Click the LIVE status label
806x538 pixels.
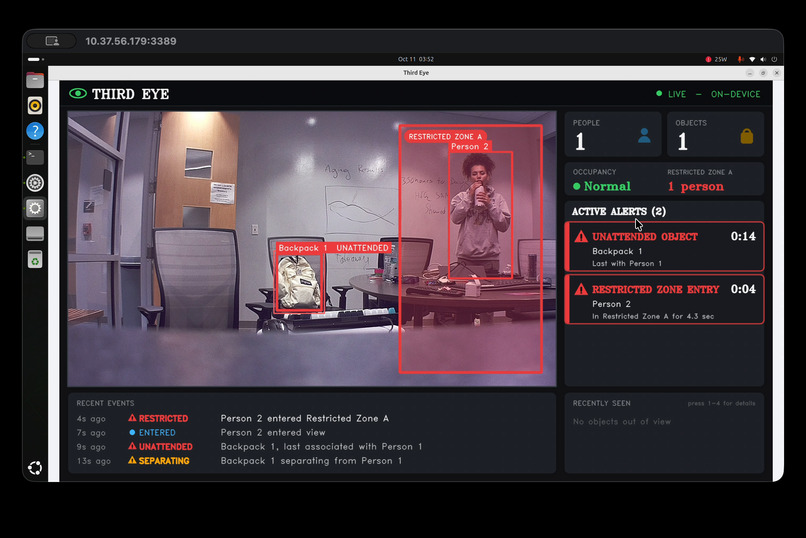[x=676, y=94]
